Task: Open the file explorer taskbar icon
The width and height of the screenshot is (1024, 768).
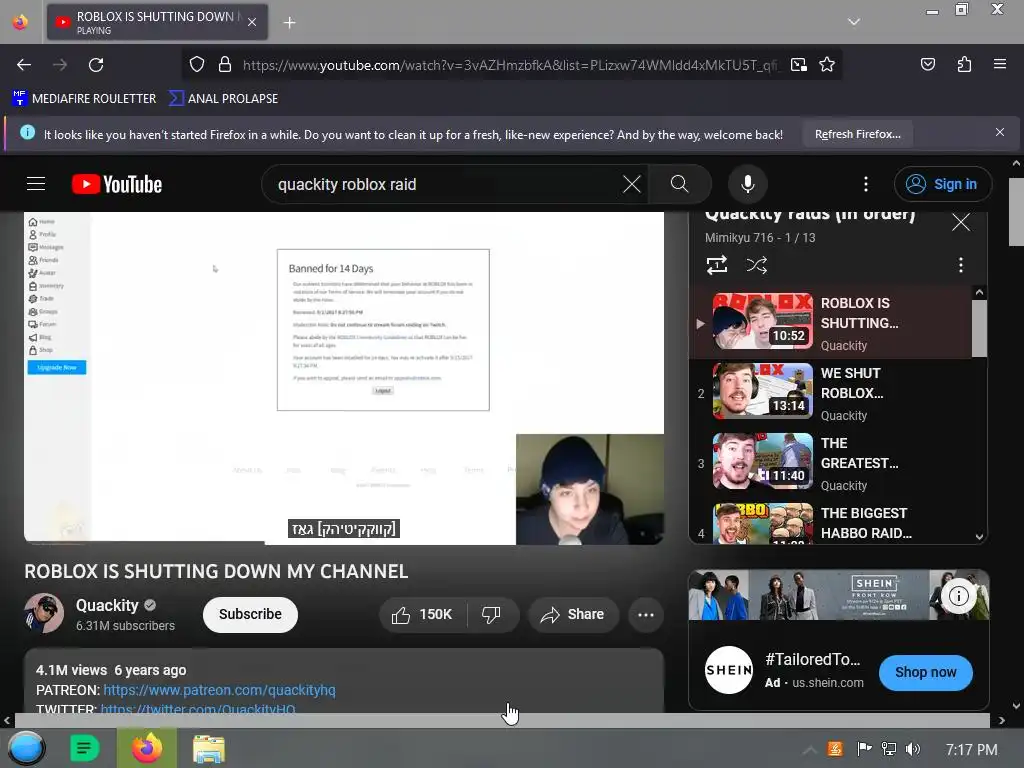Action: [x=208, y=749]
